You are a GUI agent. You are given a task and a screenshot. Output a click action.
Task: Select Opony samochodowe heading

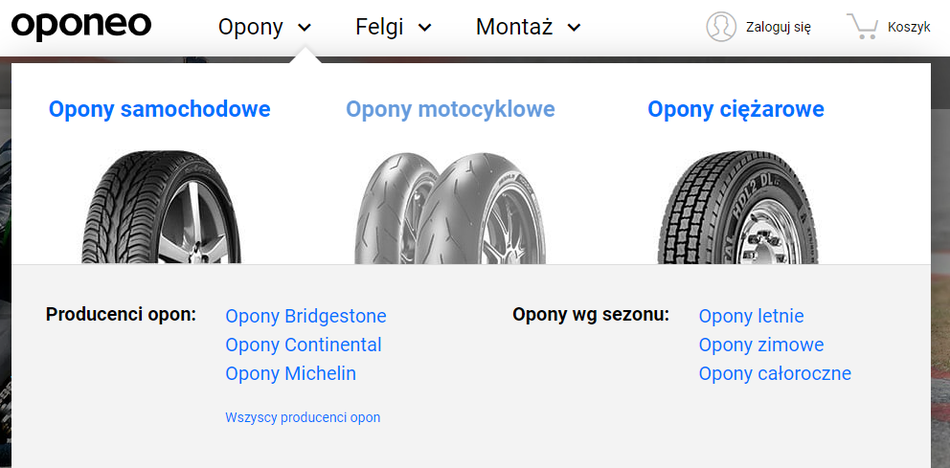click(160, 109)
